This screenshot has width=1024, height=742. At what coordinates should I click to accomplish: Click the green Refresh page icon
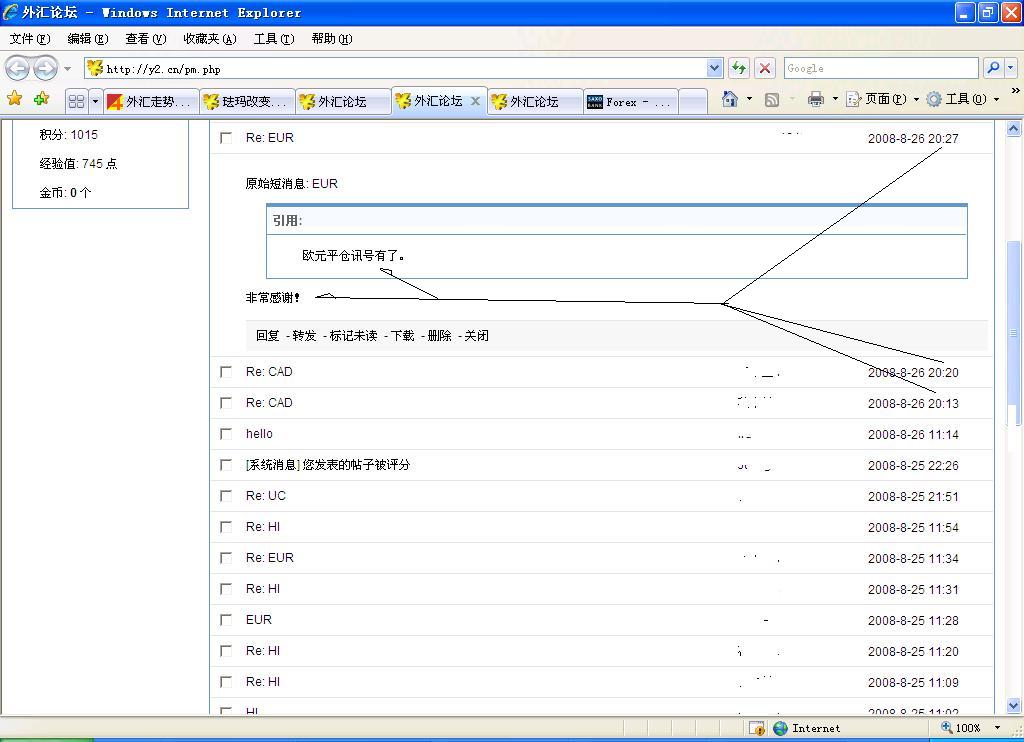(739, 68)
